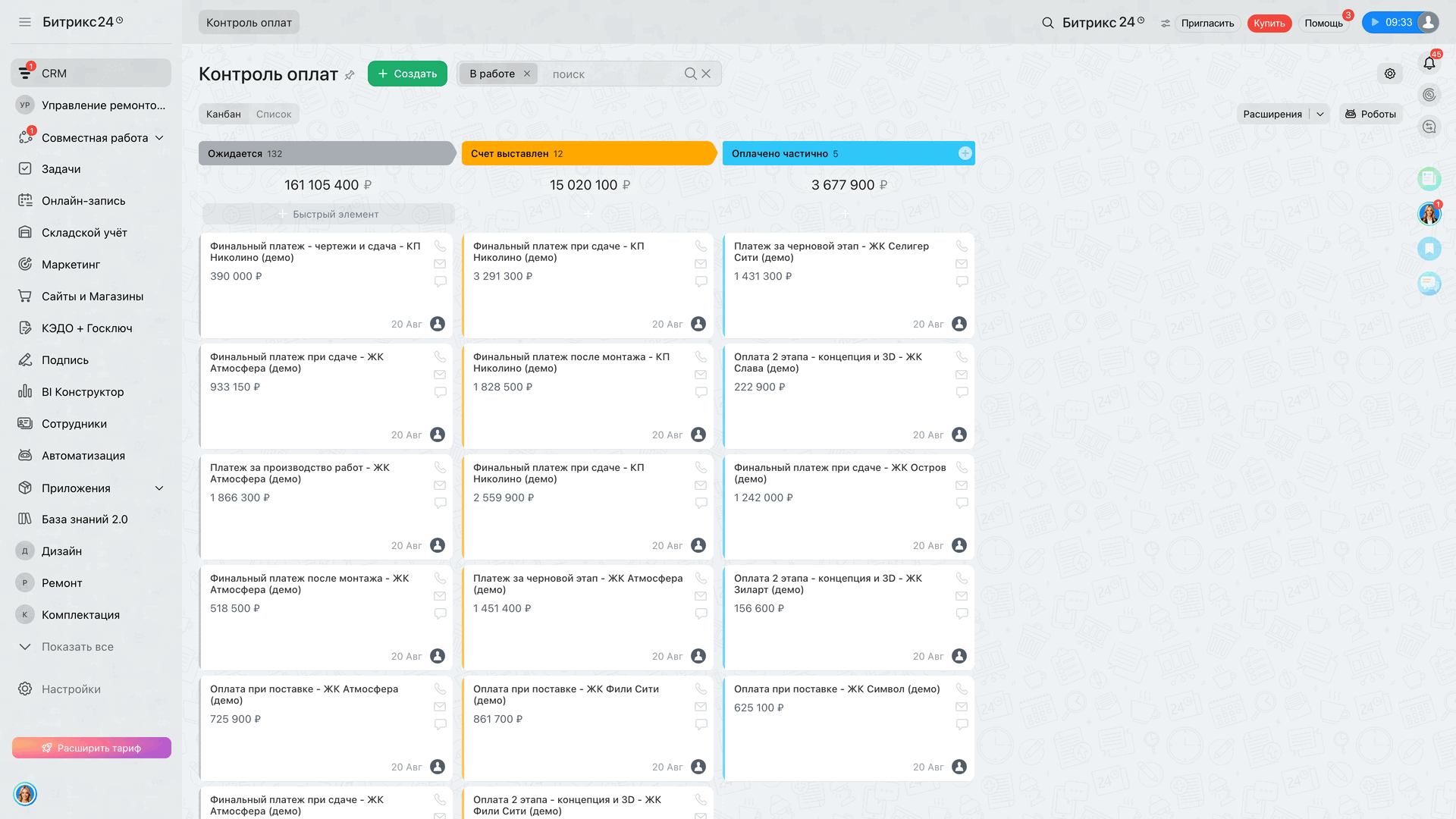Viewport: 1456px width, 819px height.
Task: Click the Расширить тариф button
Action: [92, 748]
